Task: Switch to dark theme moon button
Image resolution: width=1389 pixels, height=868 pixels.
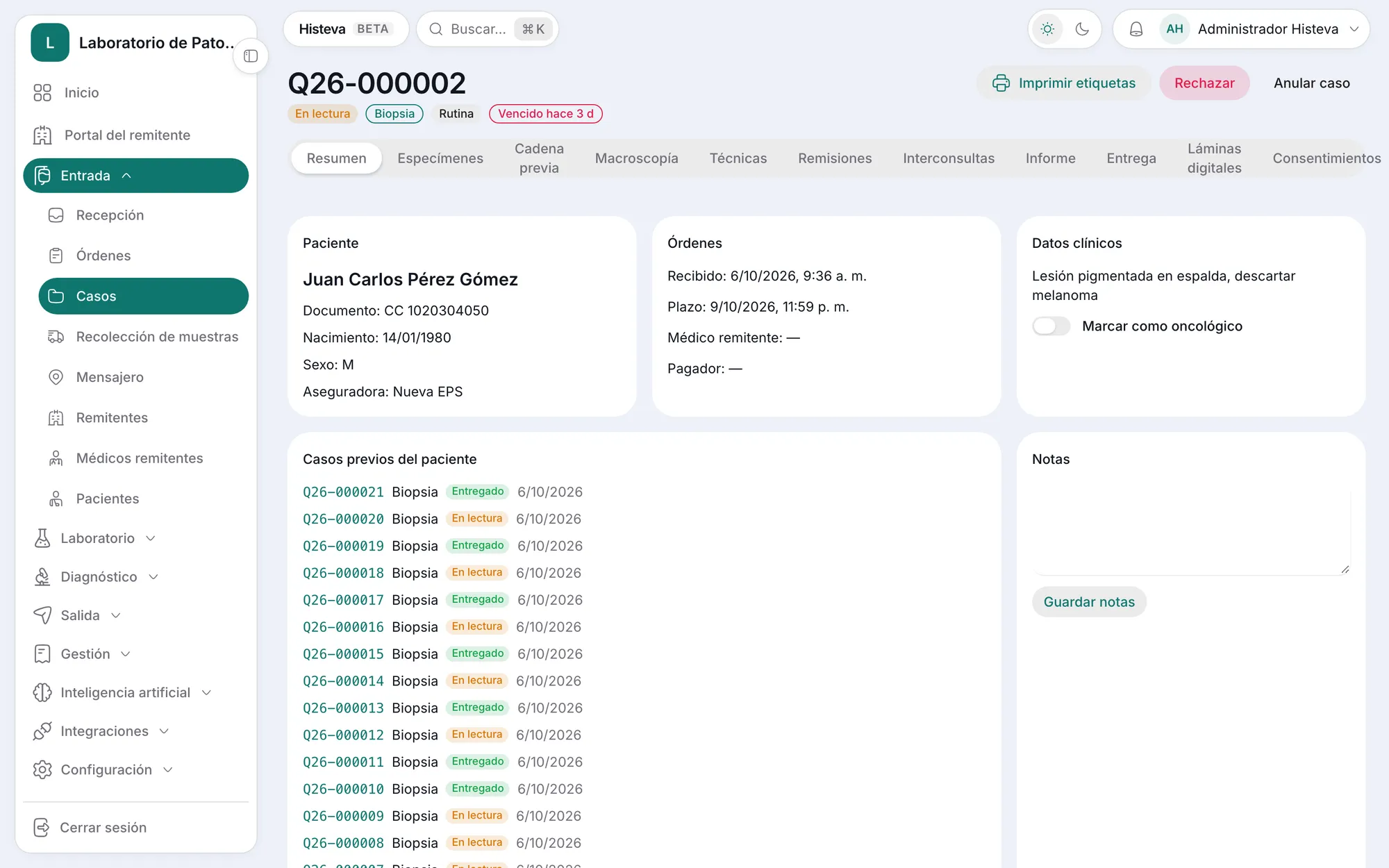Action: (1082, 29)
